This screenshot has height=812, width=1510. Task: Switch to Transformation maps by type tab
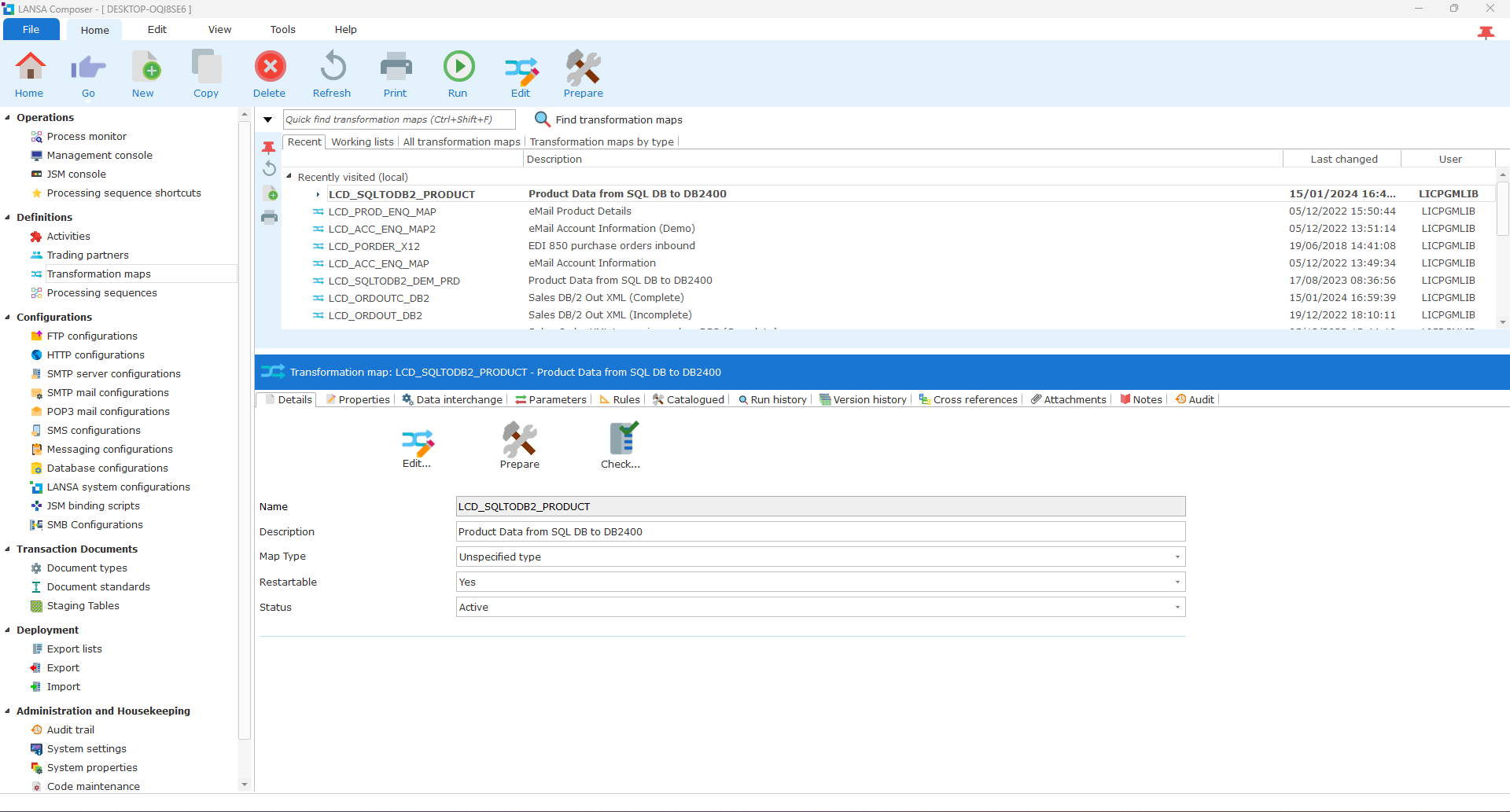602,142
